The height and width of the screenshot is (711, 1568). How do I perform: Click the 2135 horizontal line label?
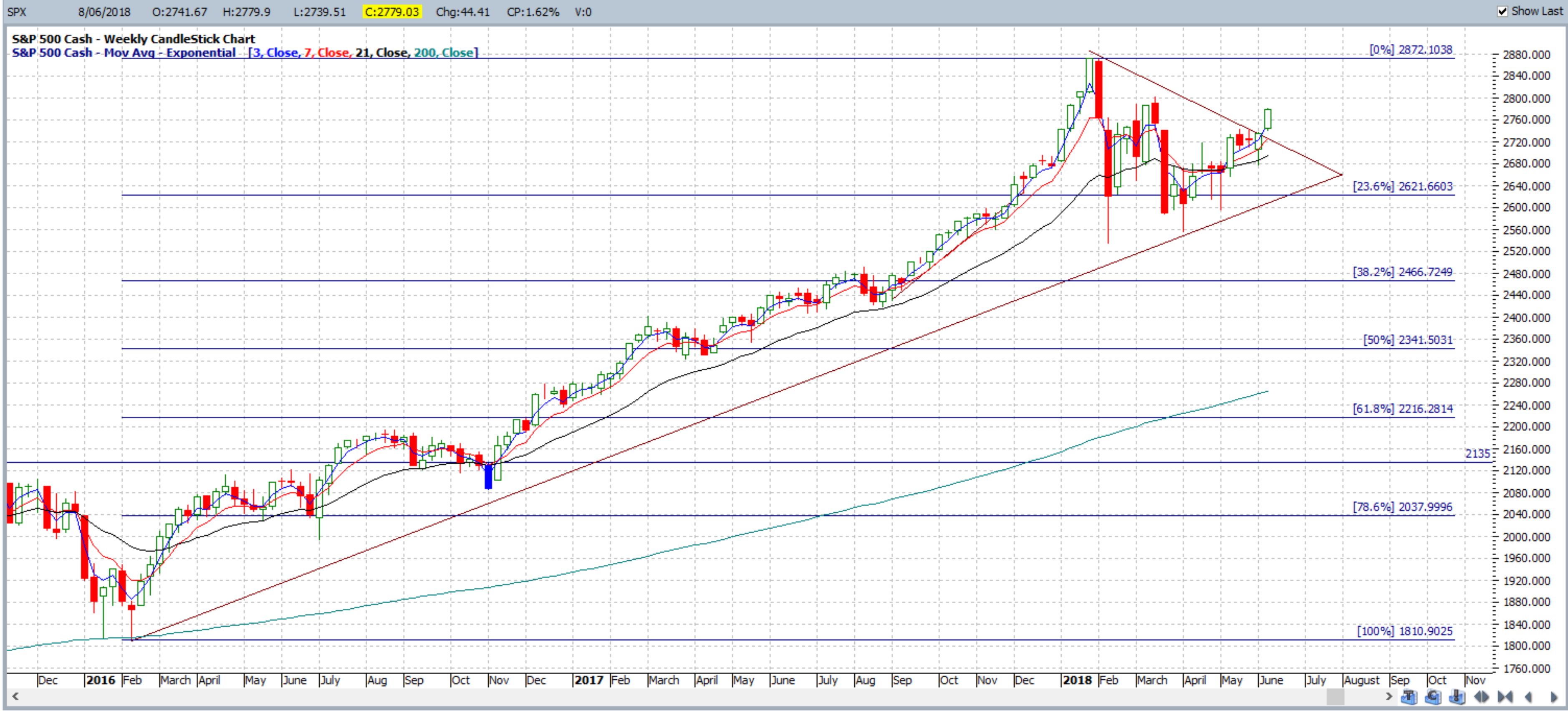tap(1477, 453)
